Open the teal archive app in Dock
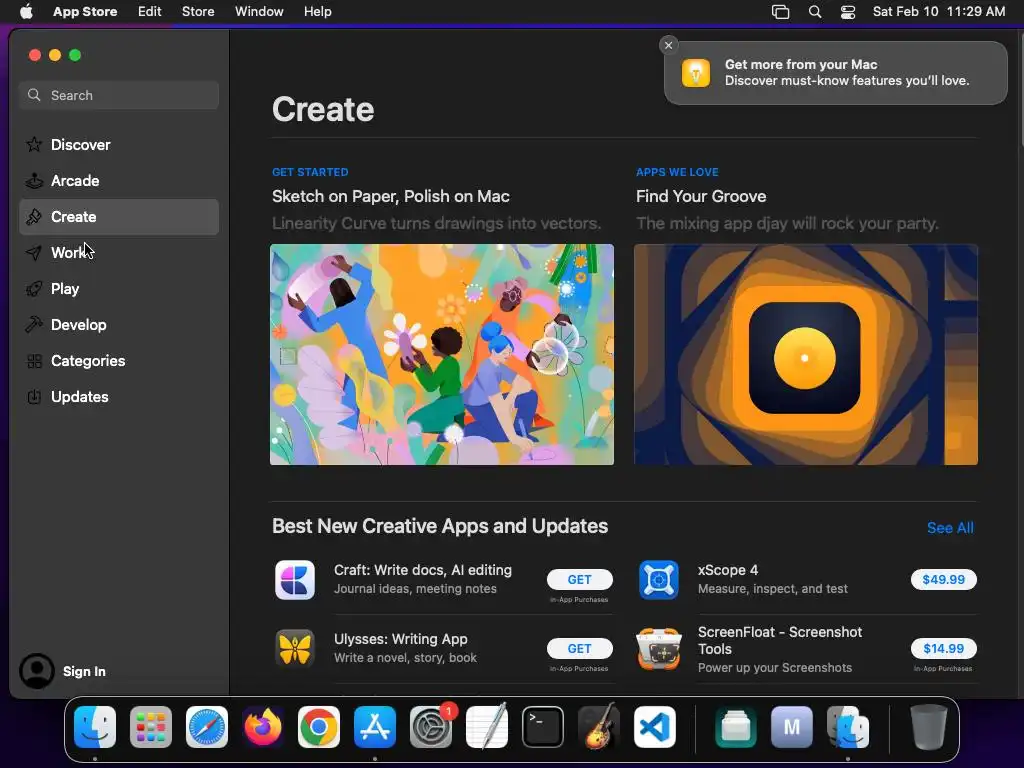The height and width of the screenshot is (768, 1024). [736, 727]
